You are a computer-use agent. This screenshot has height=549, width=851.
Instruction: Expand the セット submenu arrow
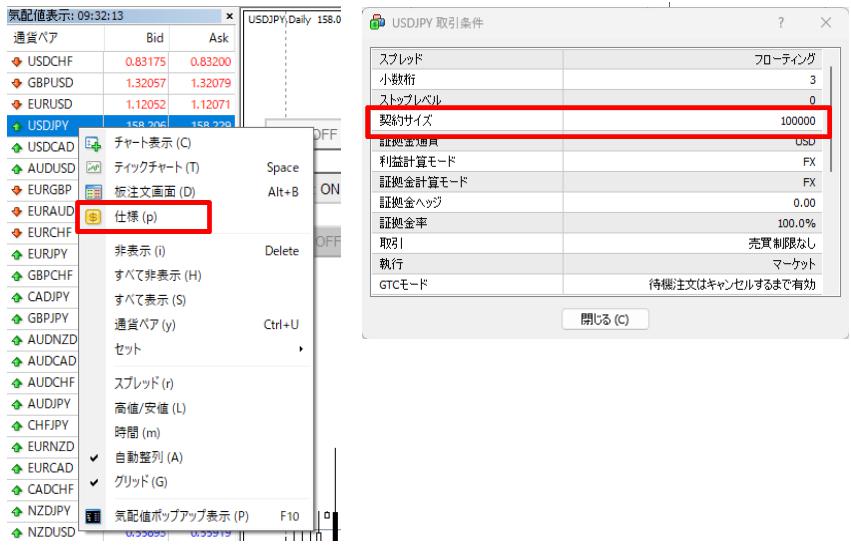coord(301,349)
